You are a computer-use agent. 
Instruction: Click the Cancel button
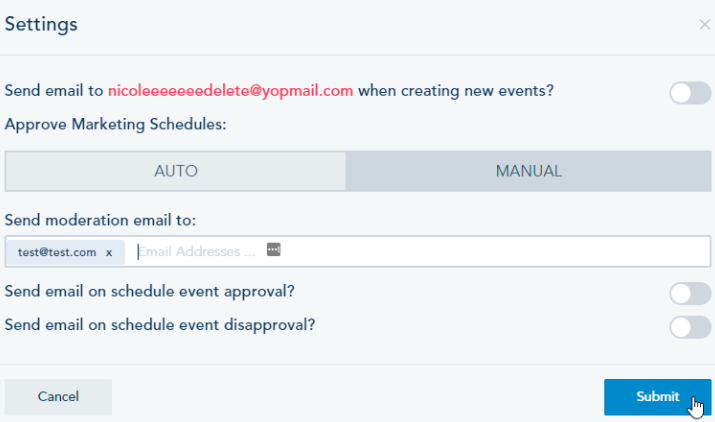[58, 397]
